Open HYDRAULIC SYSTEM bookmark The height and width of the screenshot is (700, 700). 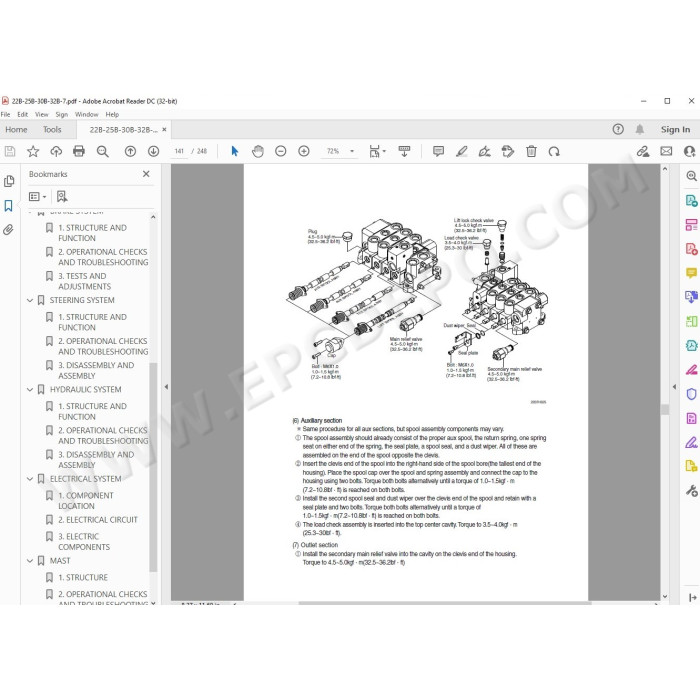[85, 390]
